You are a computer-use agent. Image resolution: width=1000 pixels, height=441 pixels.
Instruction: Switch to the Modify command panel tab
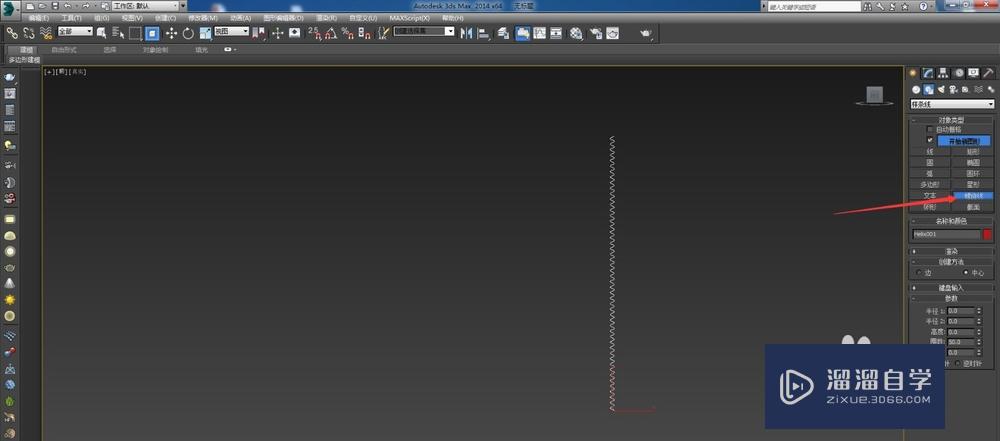pos(928,73)
